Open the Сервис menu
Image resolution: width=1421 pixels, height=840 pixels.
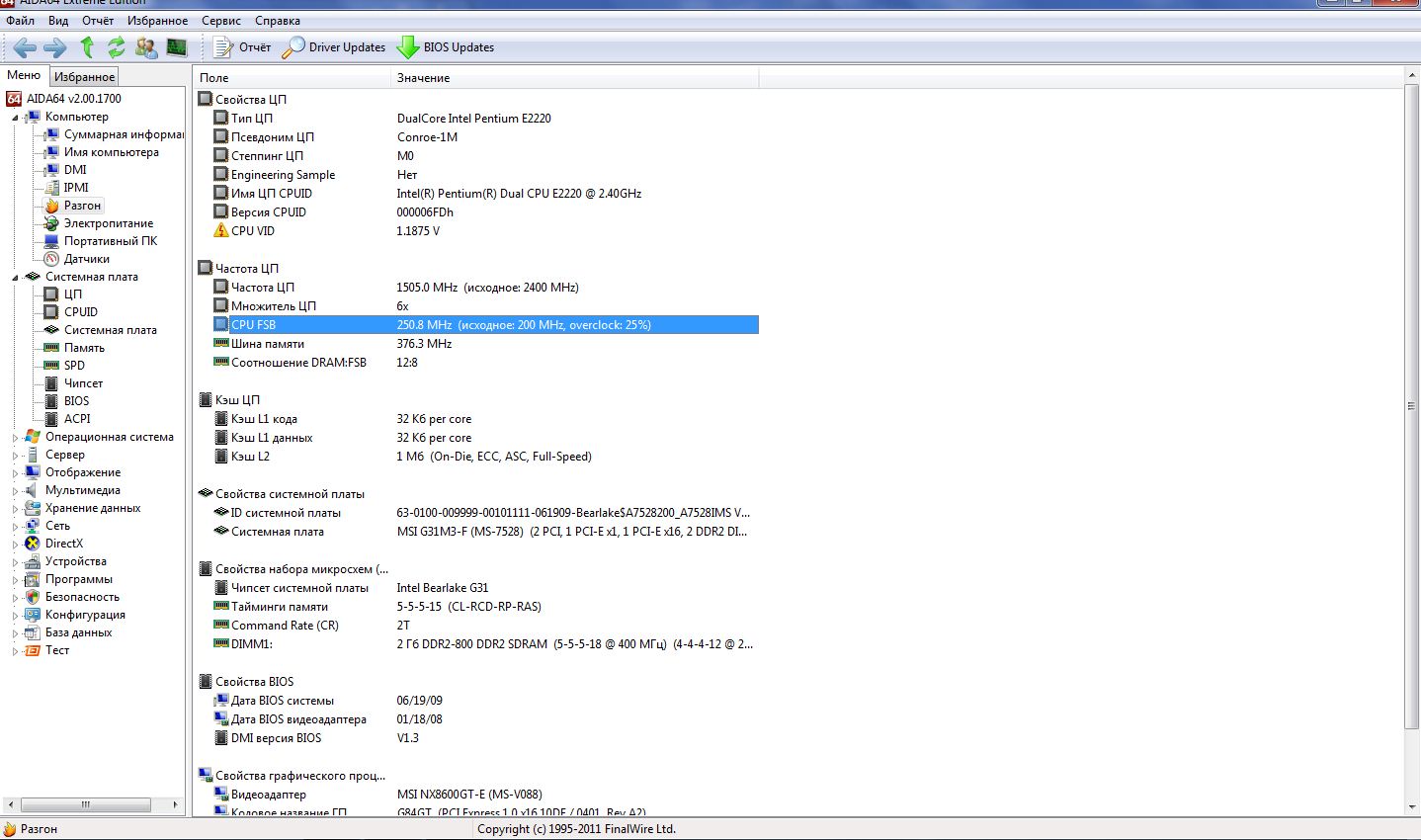[220, 20]
